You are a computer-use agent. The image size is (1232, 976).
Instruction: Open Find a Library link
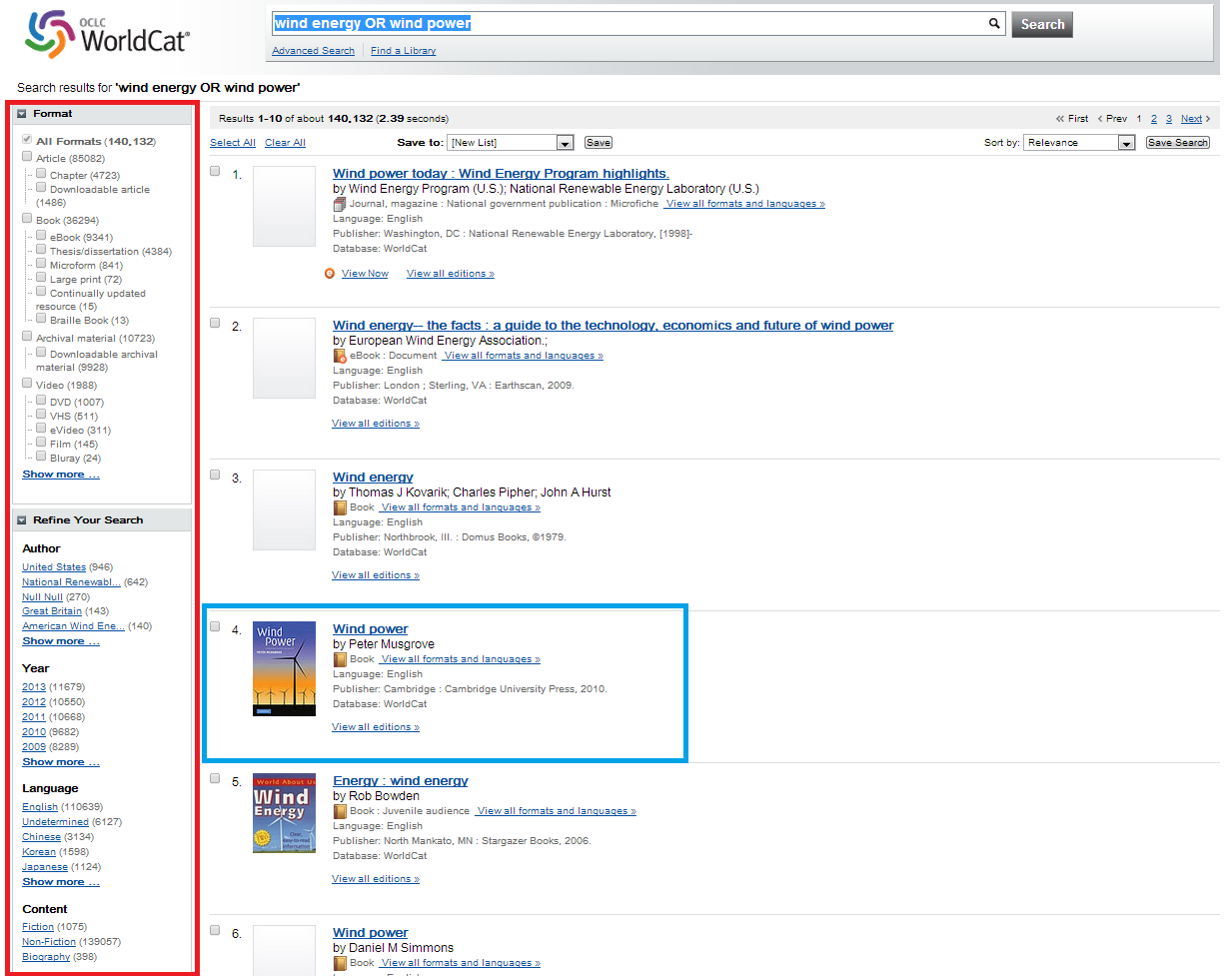click(x=403, y=51)
